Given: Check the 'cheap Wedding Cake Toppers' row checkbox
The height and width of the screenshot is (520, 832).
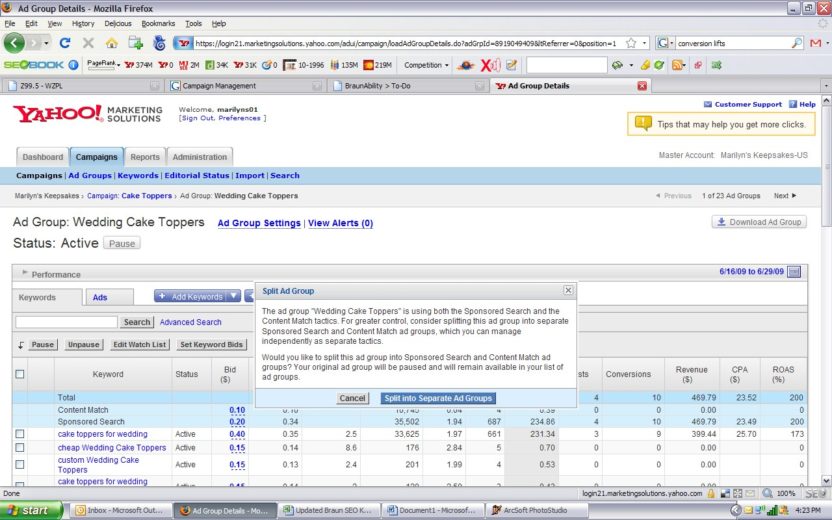Looking at the screenshot, I should (x=20, y=448).
